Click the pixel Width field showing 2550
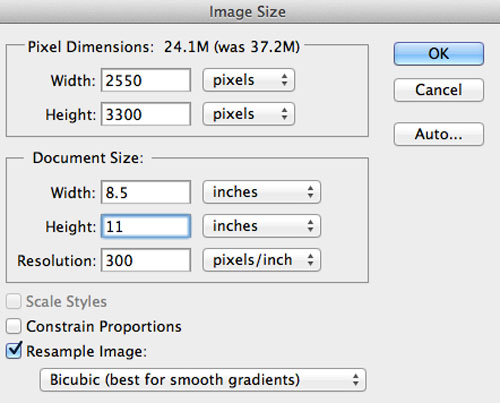This screenshot has height=403, width=500. (x=146, y=80)
